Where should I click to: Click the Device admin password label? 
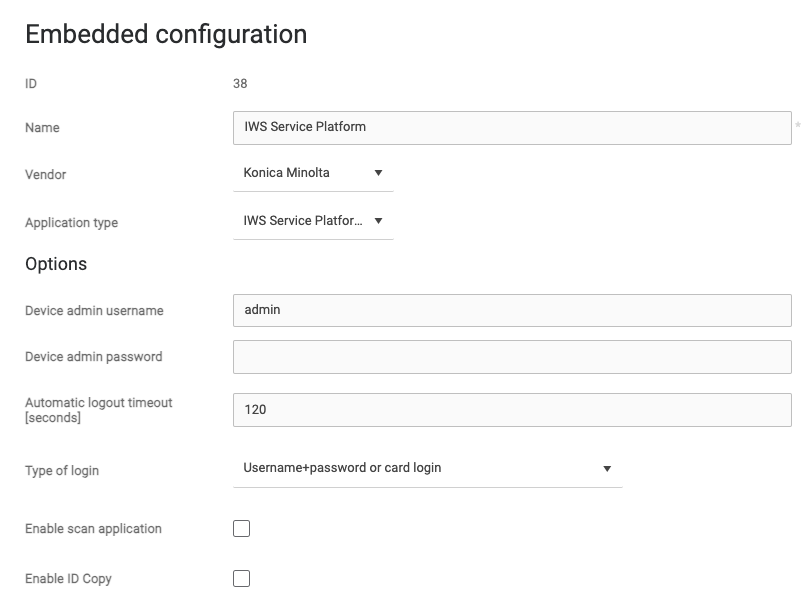(x=93, y=357)
